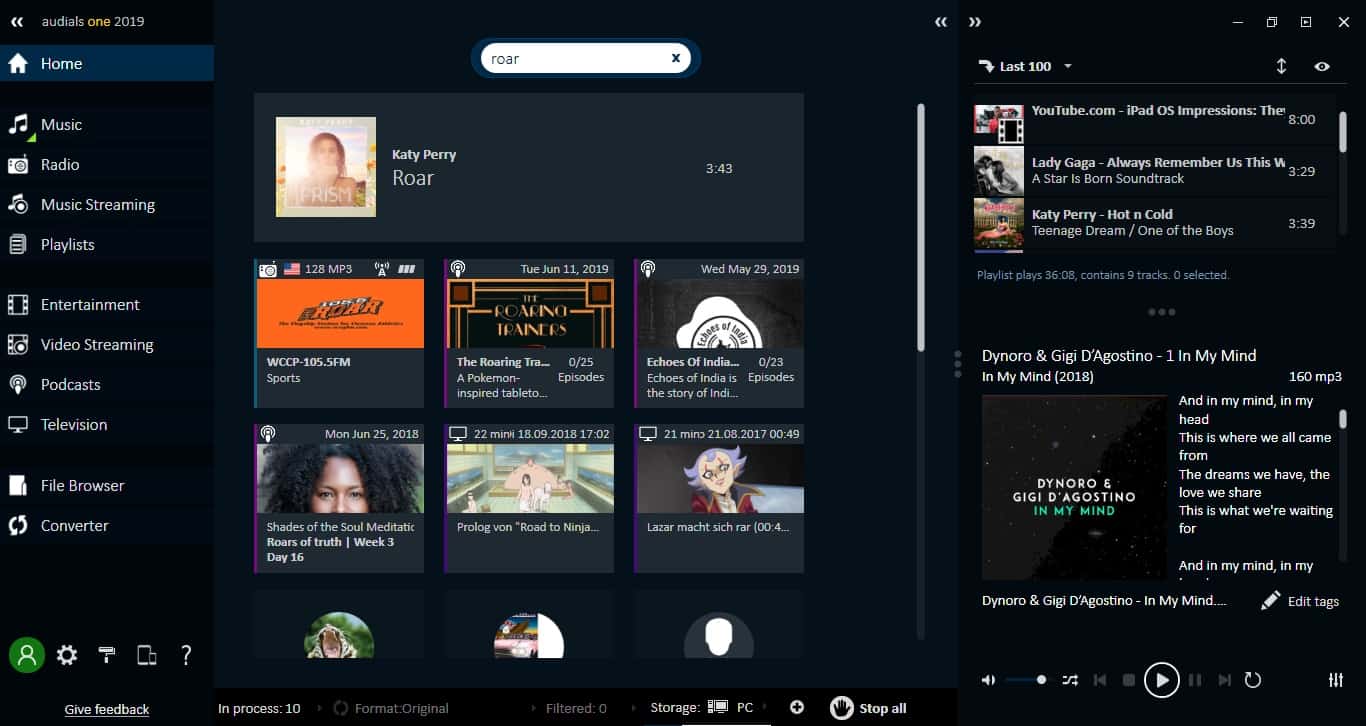This screenshot has width=1366, height=726.
Task: Click the three dots panel divider handle
Action: (1162, 312)
